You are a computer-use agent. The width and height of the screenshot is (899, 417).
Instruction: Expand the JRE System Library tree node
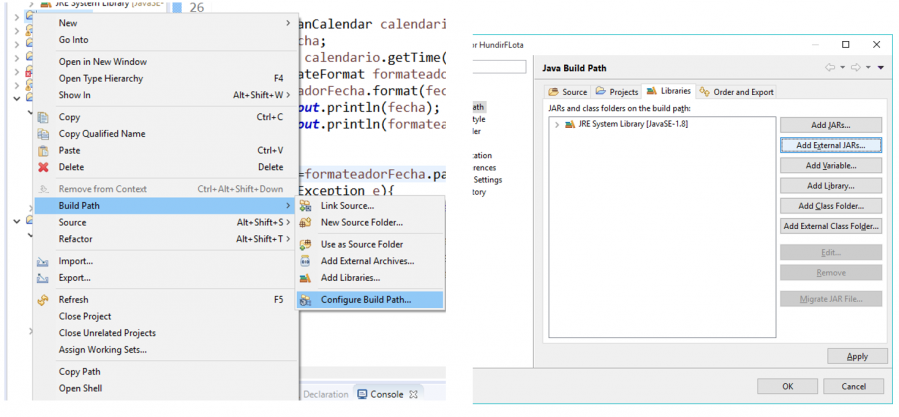pyautogui.click(x=557, y=124)
